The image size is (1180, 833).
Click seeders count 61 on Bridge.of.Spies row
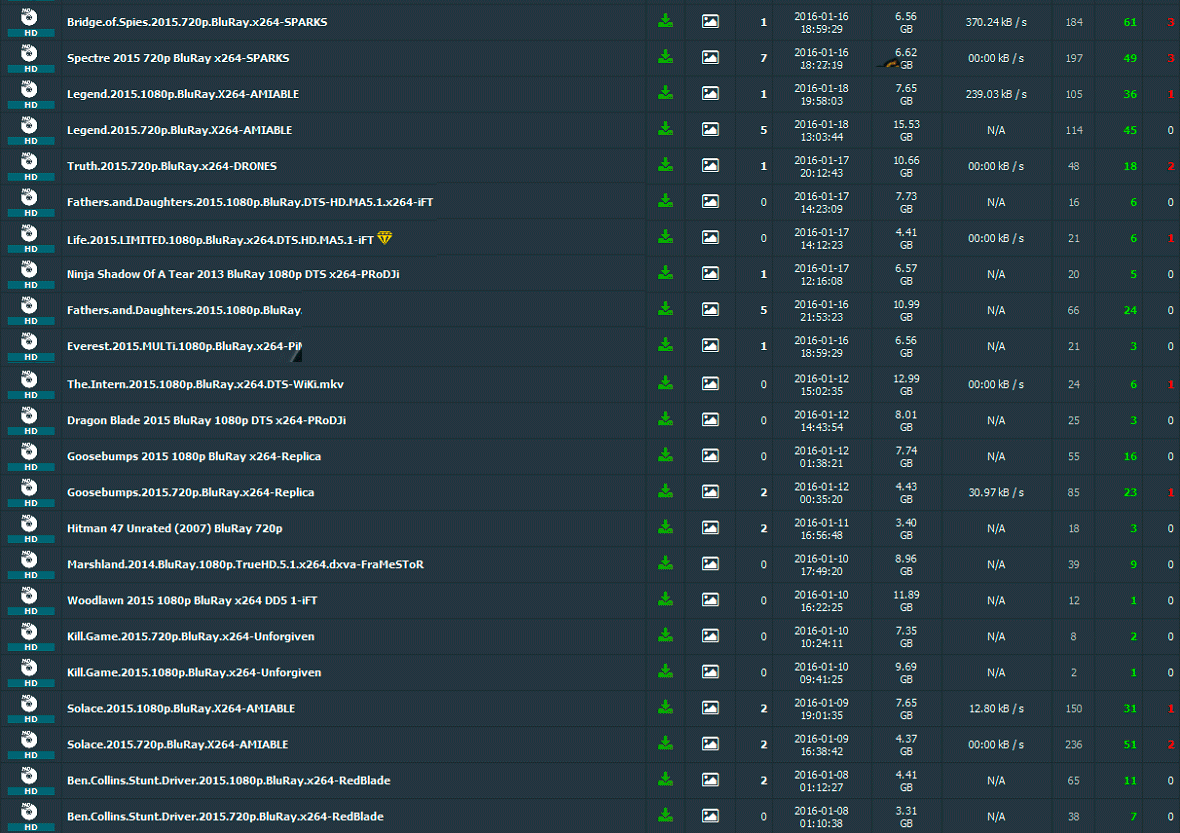[x=1130, y=22]
